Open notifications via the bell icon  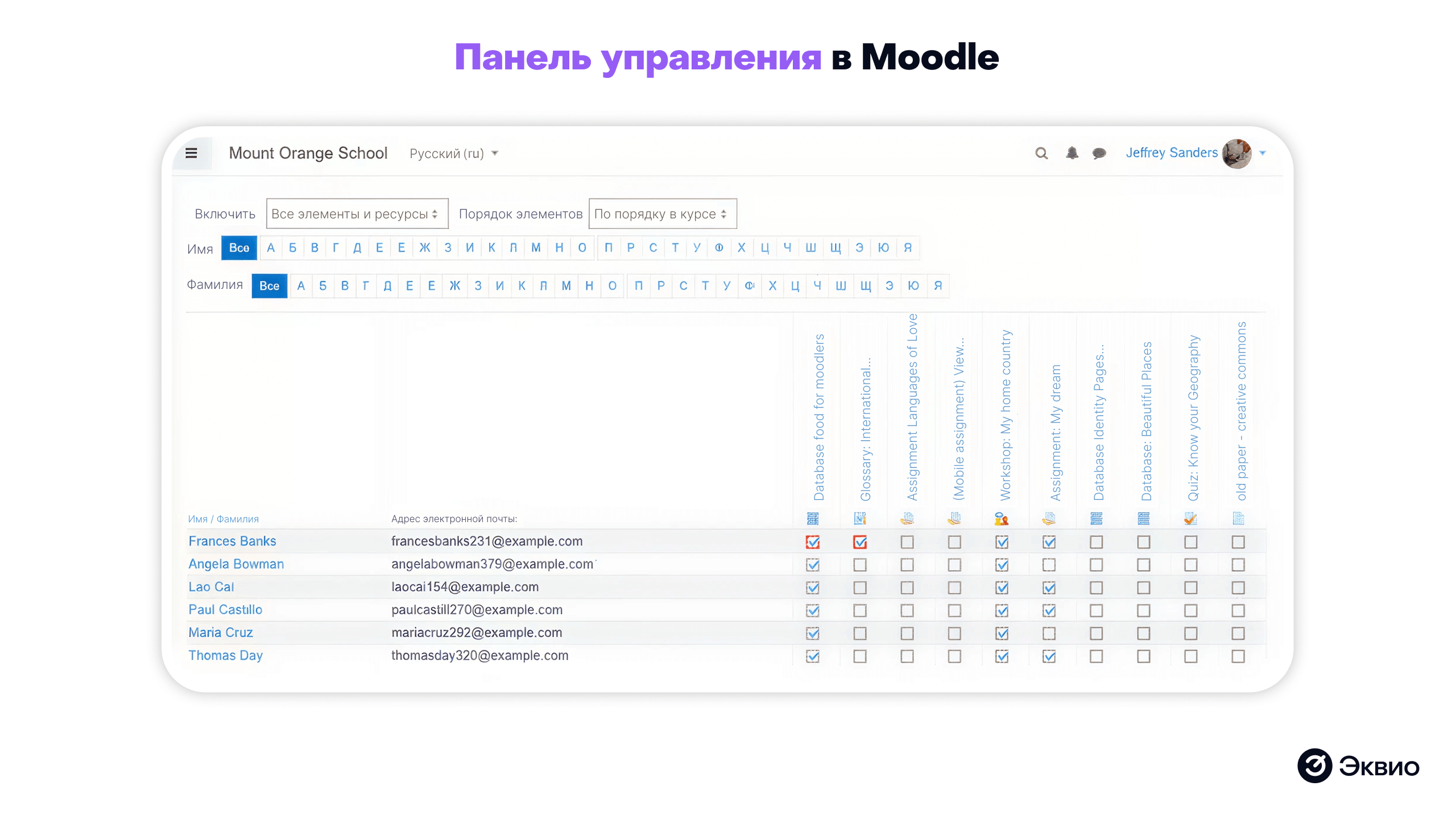point(1072,153)
